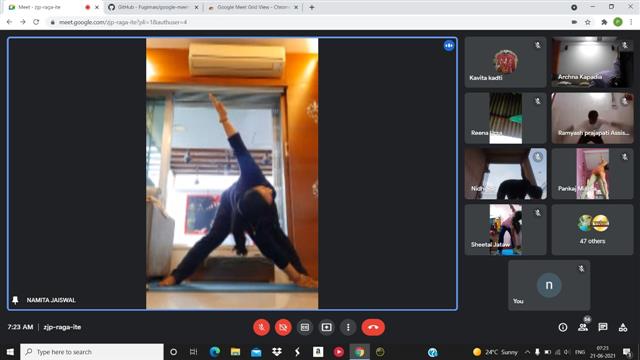
Task: Toggle the microphone mute button
Action: coord(261,327)
